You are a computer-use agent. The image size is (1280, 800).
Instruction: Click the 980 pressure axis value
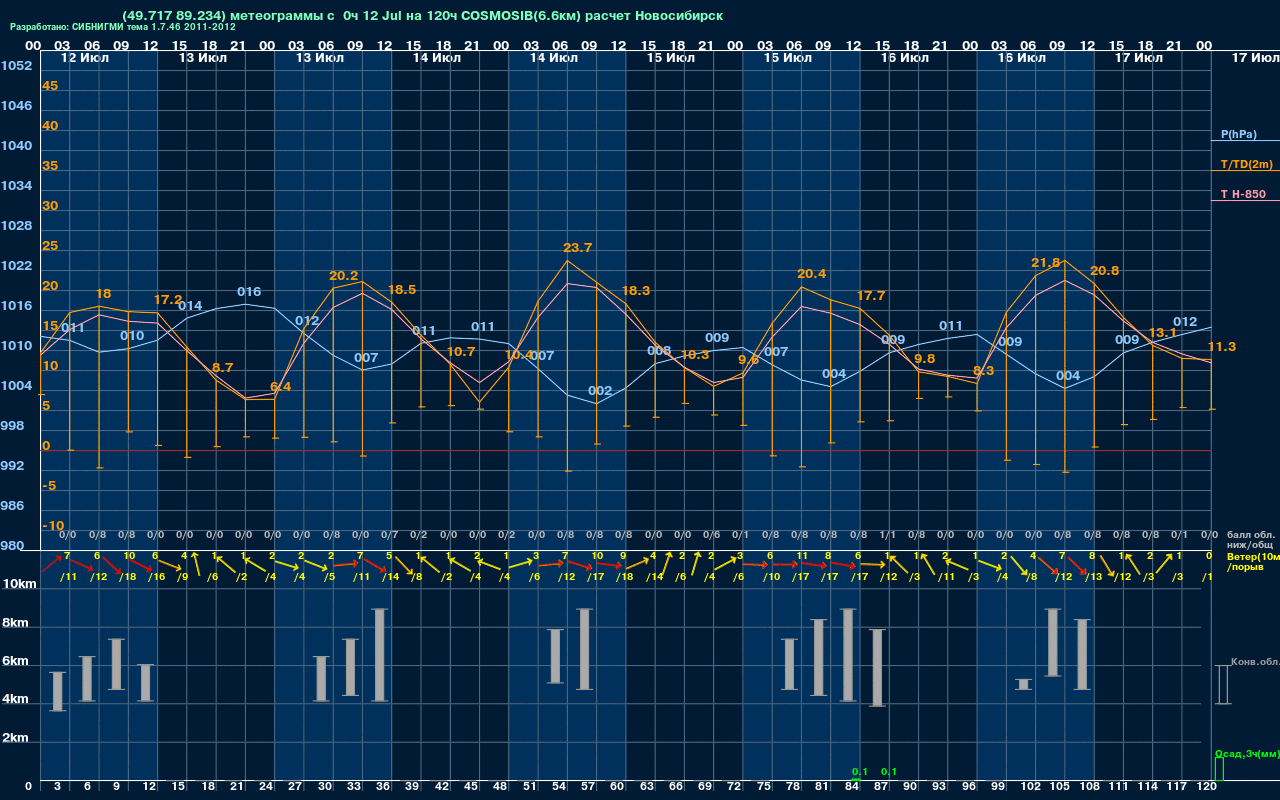point(12,545)
